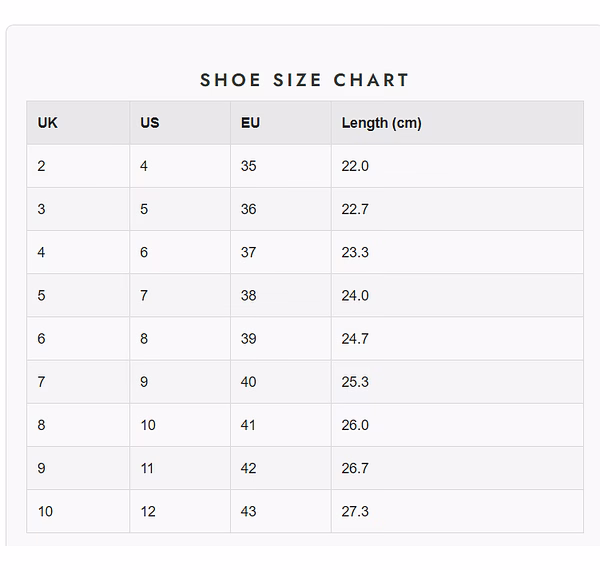Click the UK column header

(47, 123)
